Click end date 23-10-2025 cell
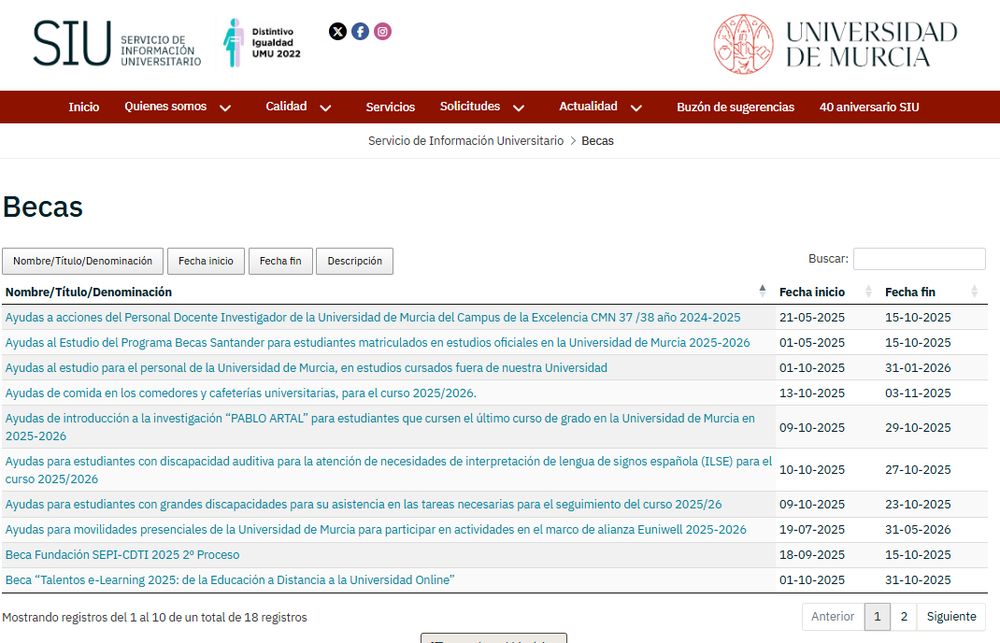Viewport: 1000px width, 643px height. click(918, 505)
